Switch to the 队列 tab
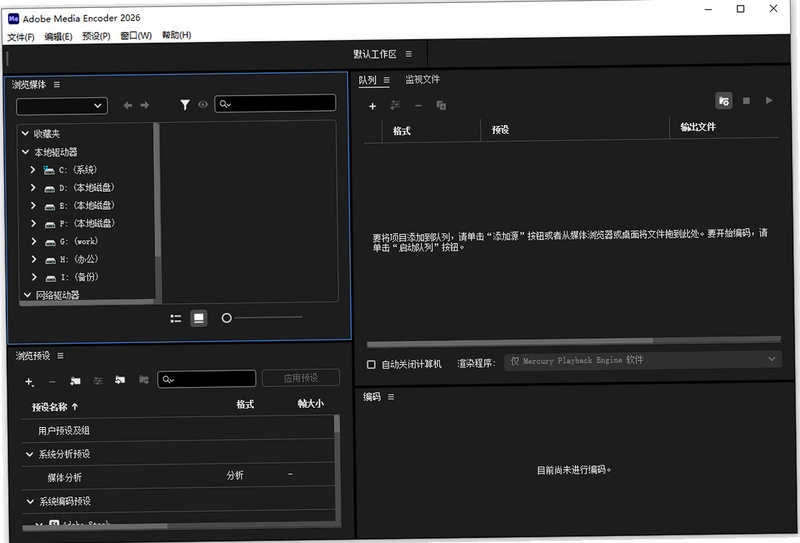800x543 pixels. point(367,80)
